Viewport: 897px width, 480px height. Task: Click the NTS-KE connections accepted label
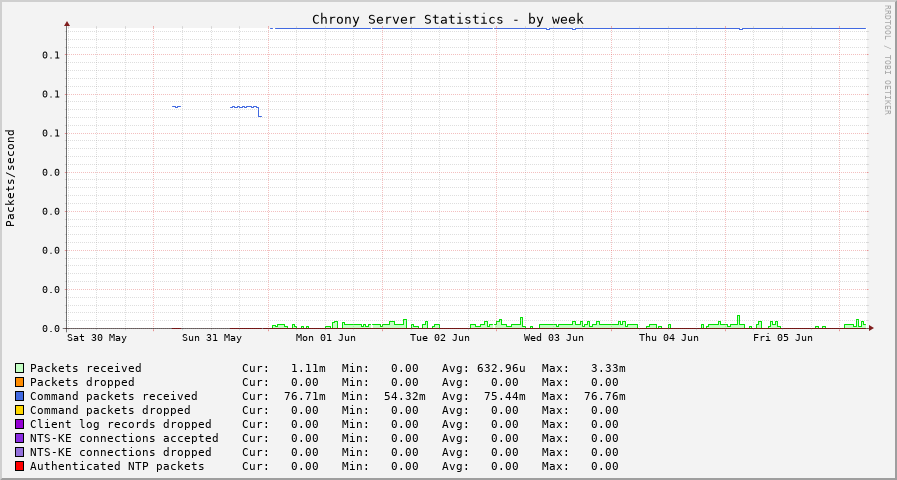click(124, 438)
